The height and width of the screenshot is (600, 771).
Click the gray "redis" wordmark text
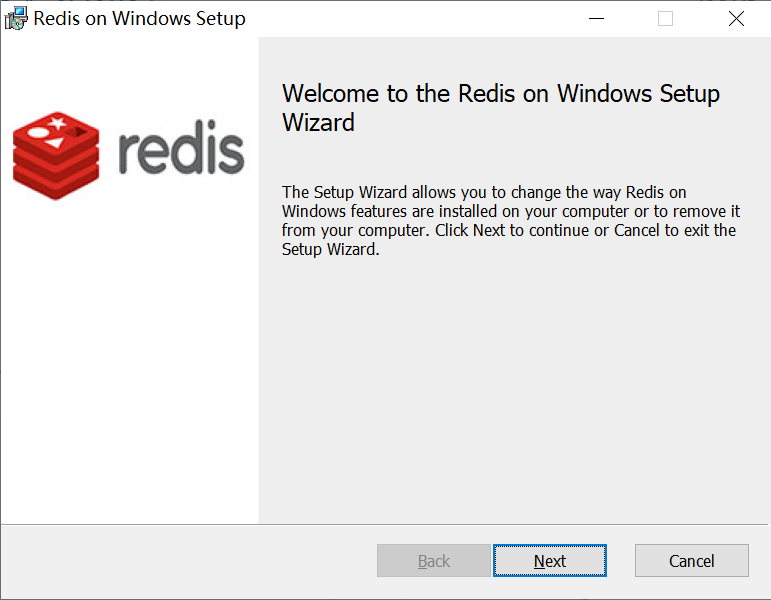181,149
